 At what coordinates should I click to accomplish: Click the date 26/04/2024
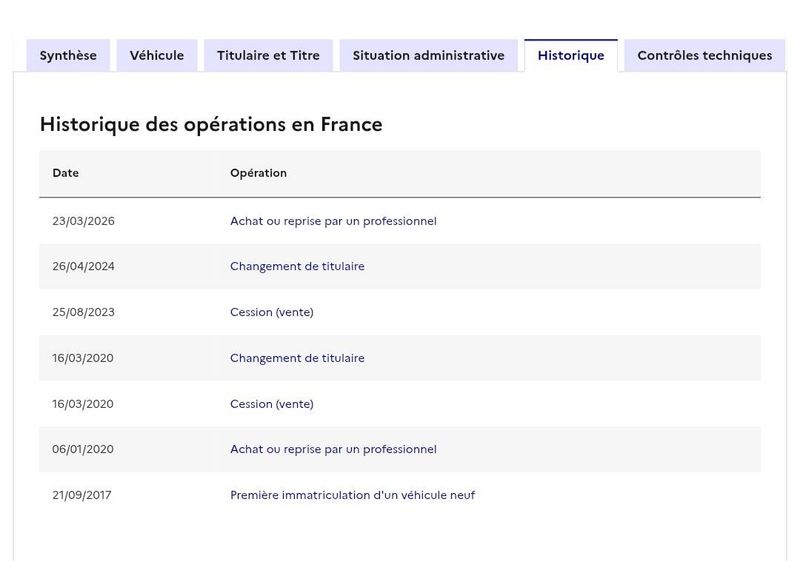83,266
